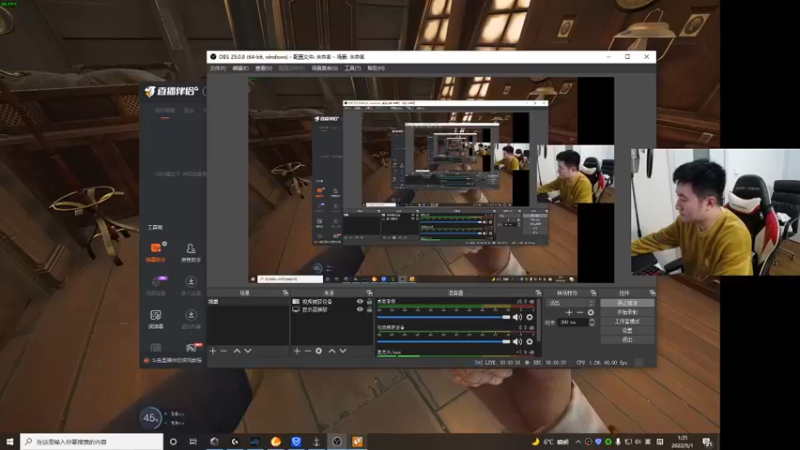Adjust the 桌面音频 volume slider
Image resolution: width=800 pixels, height=450 pixels.
pyautogui.click(x=444, y=317)
